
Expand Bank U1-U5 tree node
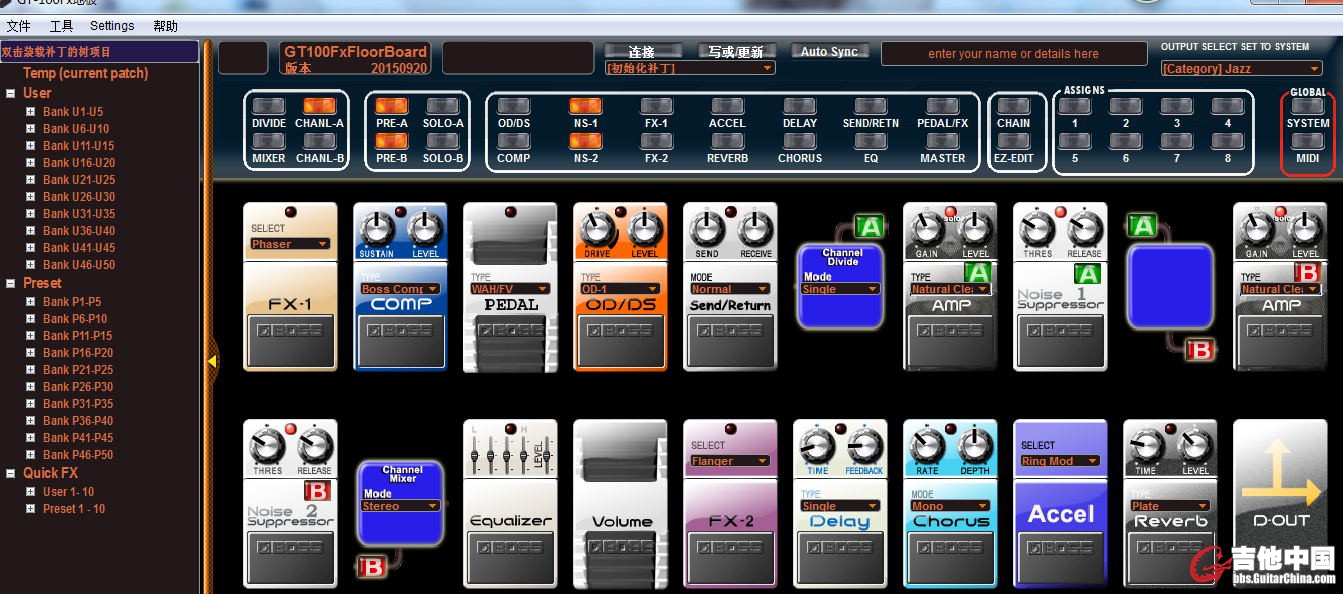(31, 112)
